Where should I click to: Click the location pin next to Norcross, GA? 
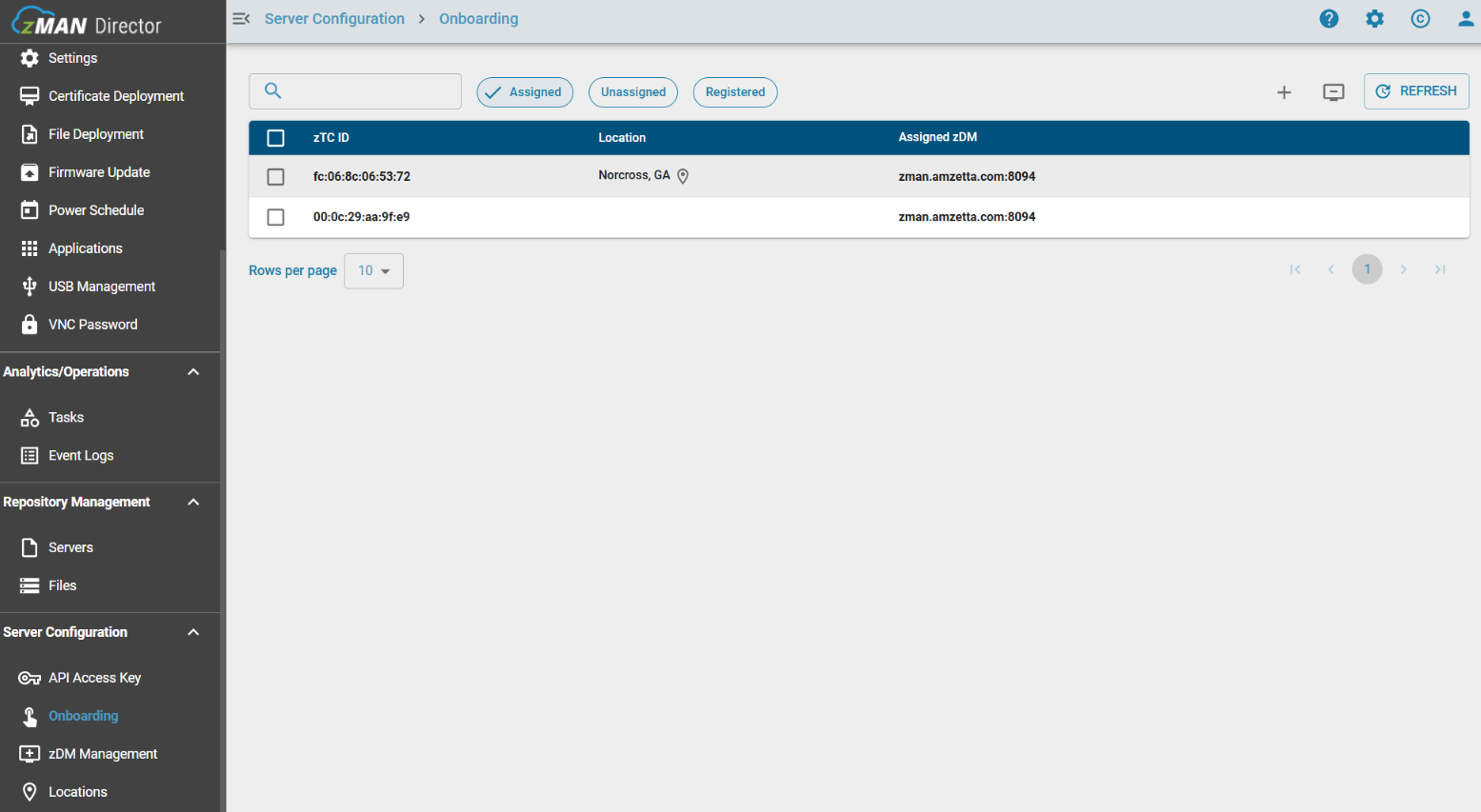[x=683, y=176]
